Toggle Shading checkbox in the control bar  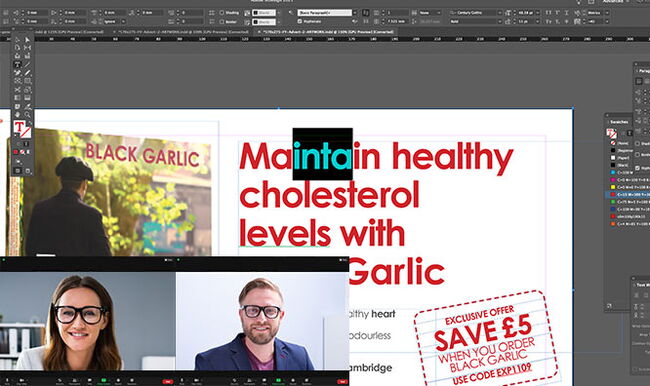[222, 13]
